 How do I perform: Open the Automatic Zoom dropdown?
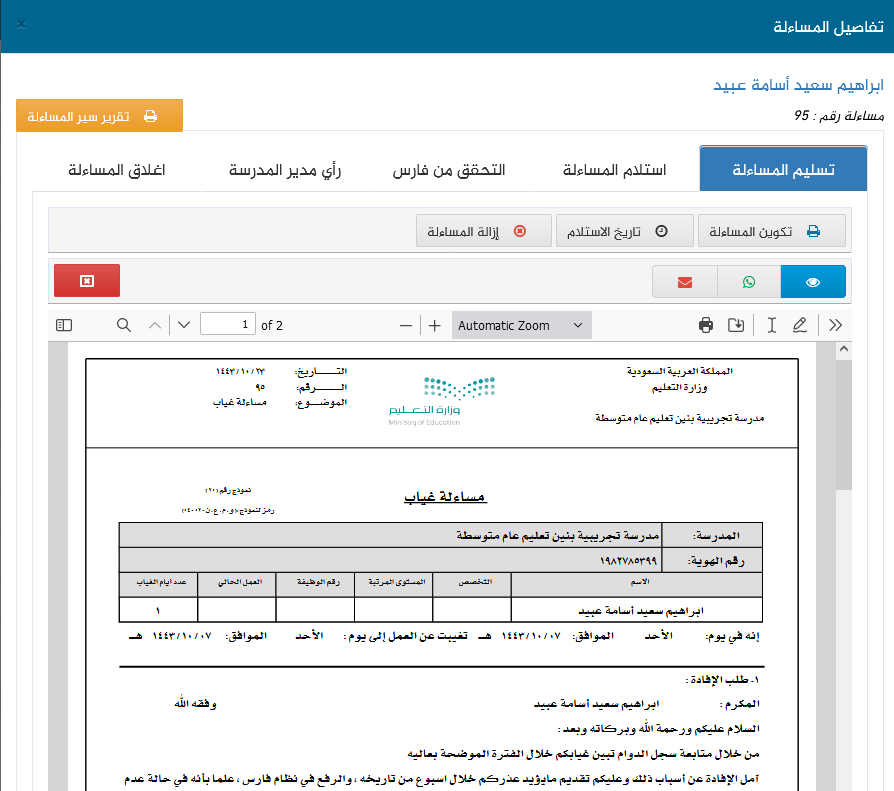(x=520, y=325)
